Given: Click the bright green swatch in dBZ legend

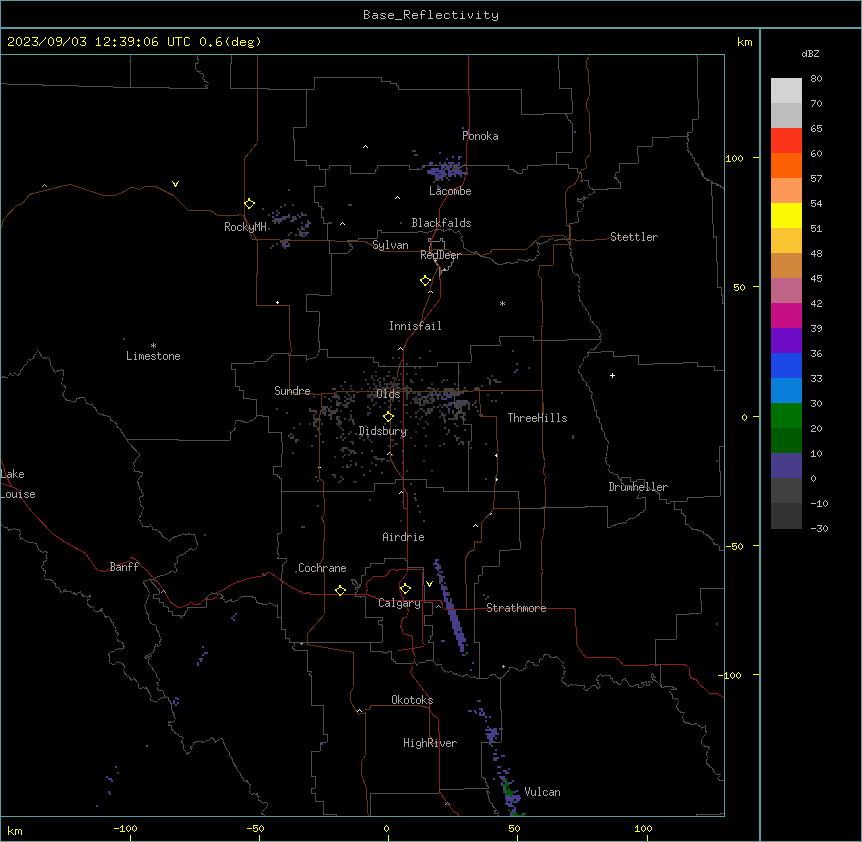Looking at the screenshot, I should point(786,416).
